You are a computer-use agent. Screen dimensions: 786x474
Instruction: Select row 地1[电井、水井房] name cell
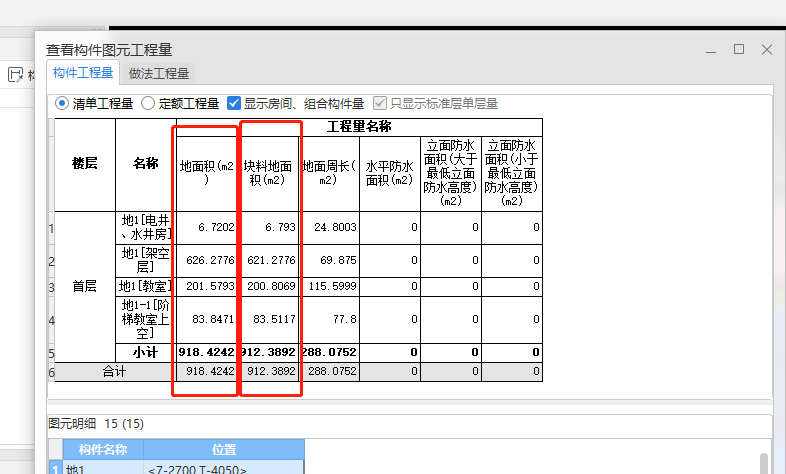coord(145,227)
